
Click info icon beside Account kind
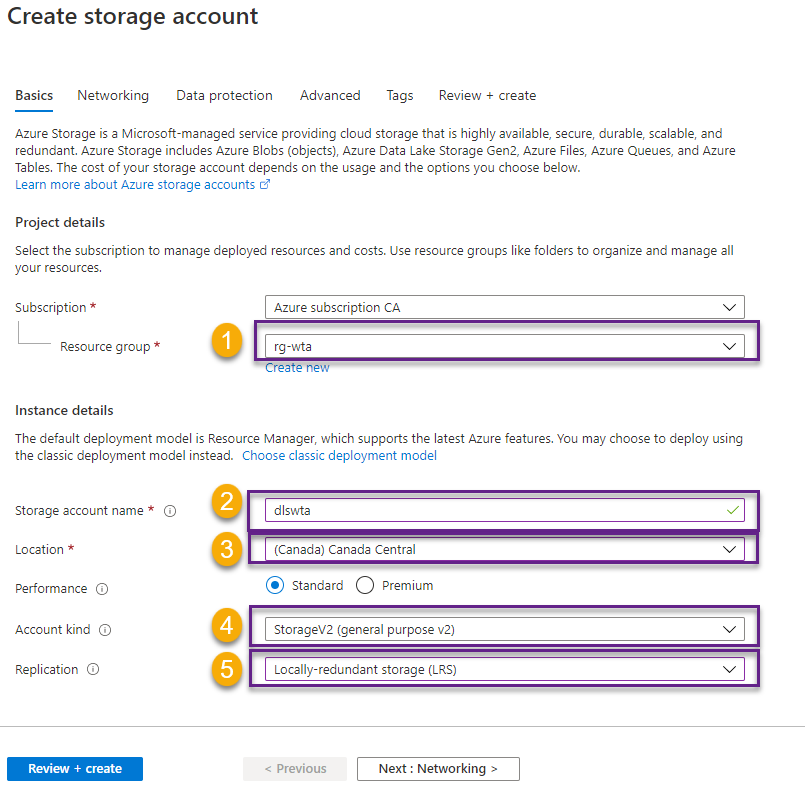click(106, 630)
